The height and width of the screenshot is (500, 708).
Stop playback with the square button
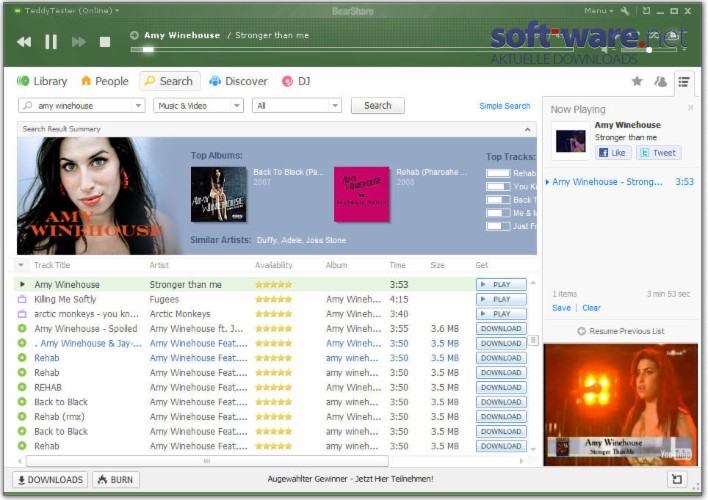coord(105,42)
